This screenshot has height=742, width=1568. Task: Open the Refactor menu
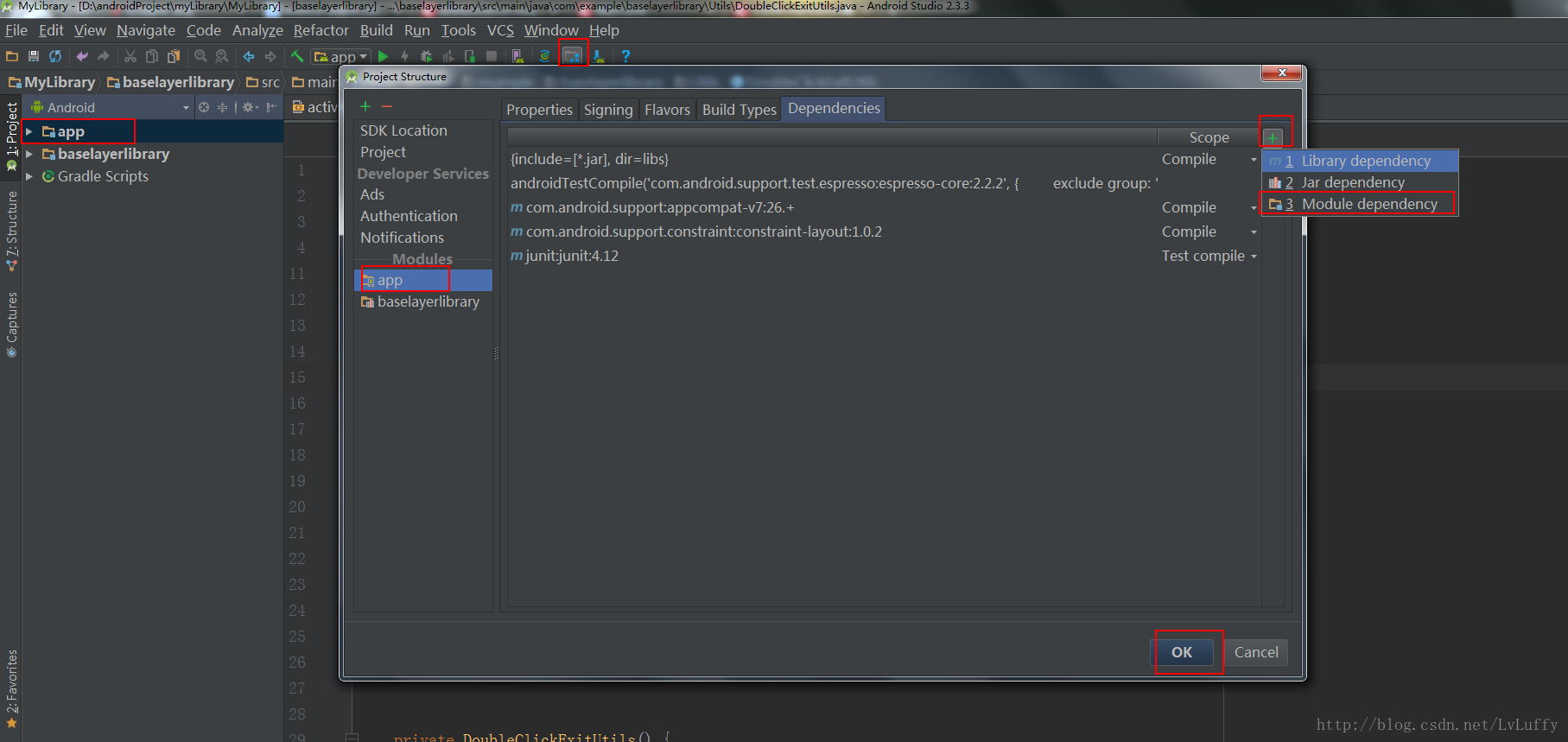(321, 30)
